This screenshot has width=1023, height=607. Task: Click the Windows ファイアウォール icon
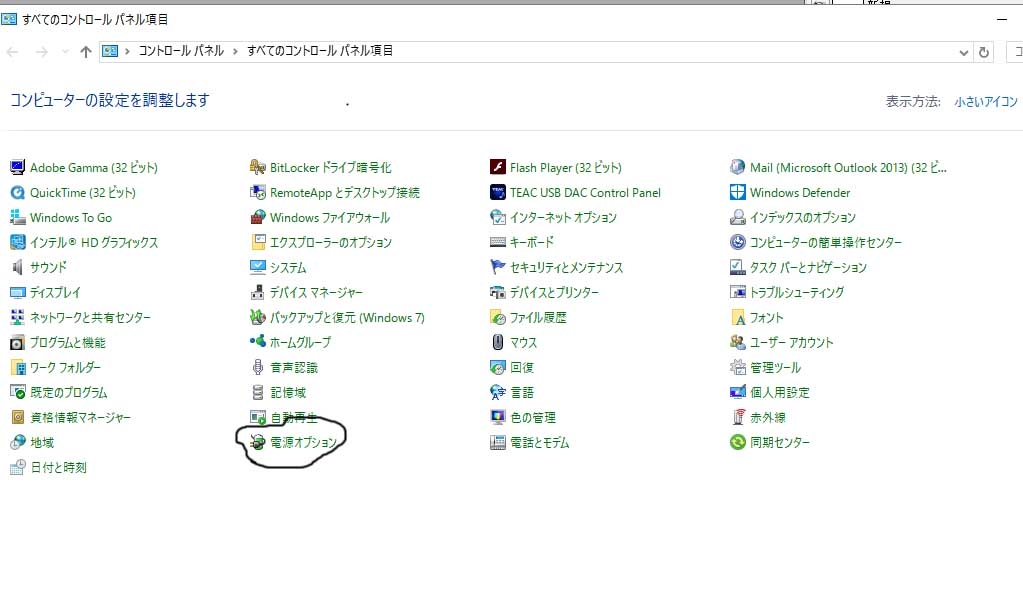coord(258,217)
